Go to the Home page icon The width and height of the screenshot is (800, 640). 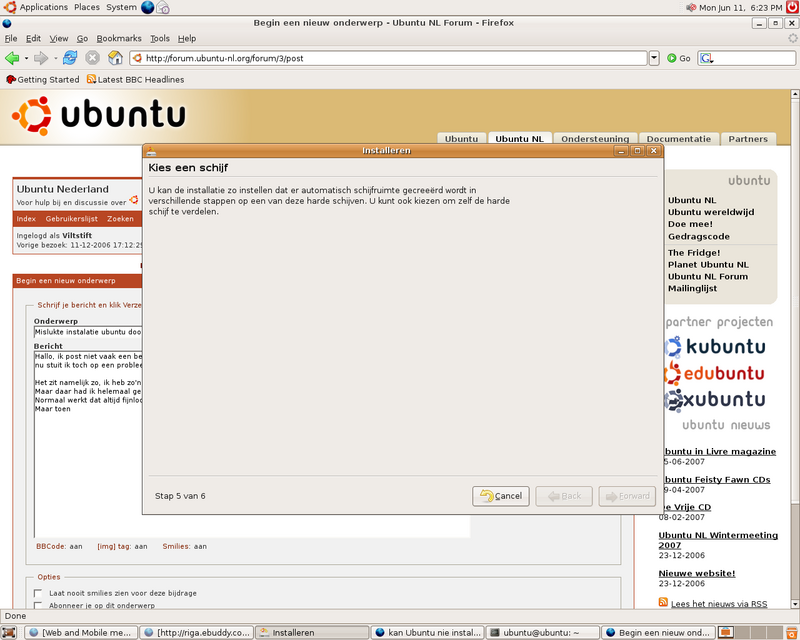click(115, 58)
